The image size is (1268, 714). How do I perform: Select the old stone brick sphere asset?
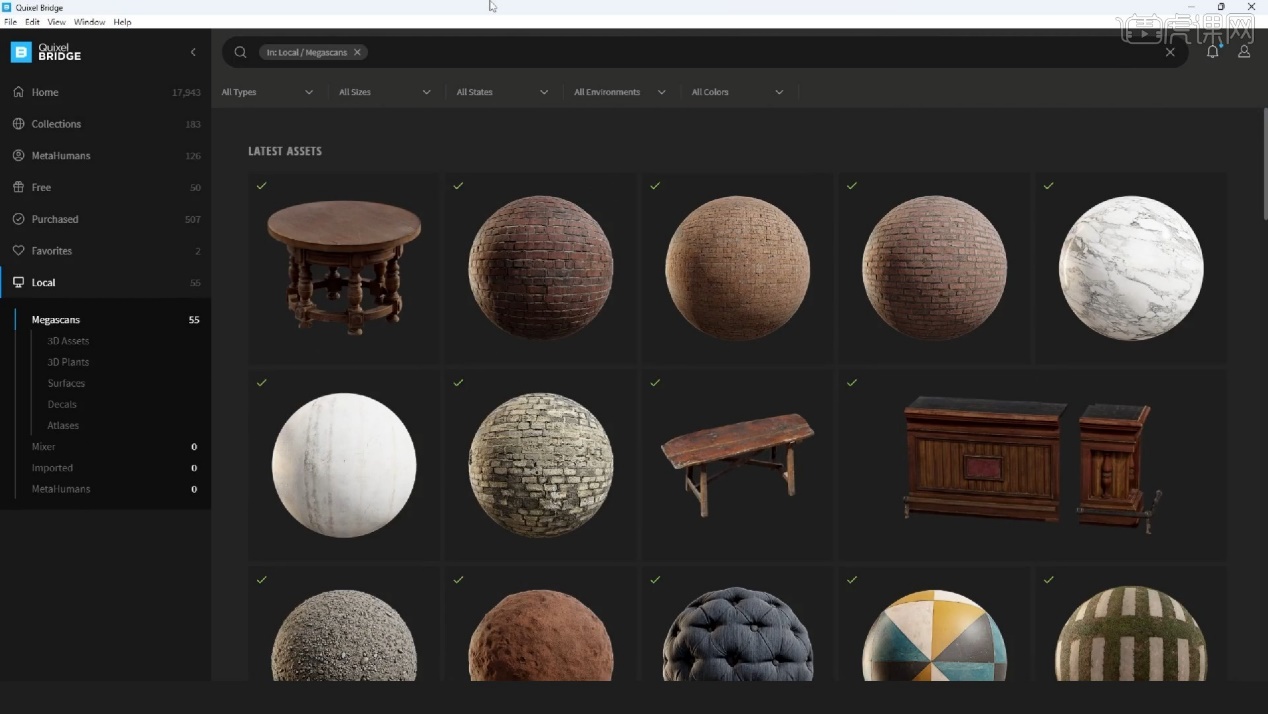[541, 465]
